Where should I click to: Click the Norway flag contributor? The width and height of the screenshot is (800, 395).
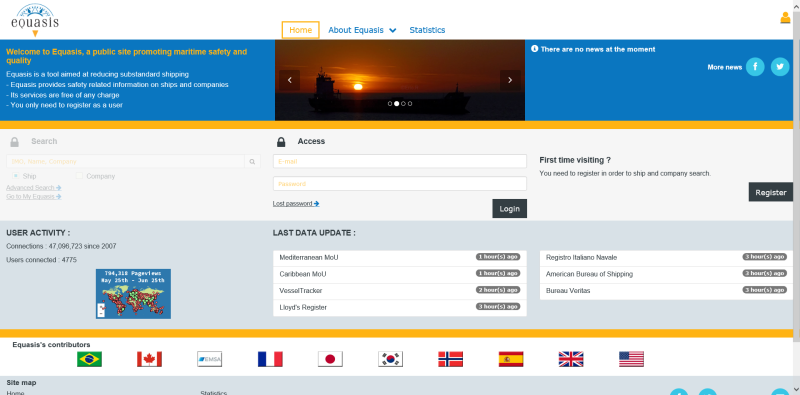(451, 359)
